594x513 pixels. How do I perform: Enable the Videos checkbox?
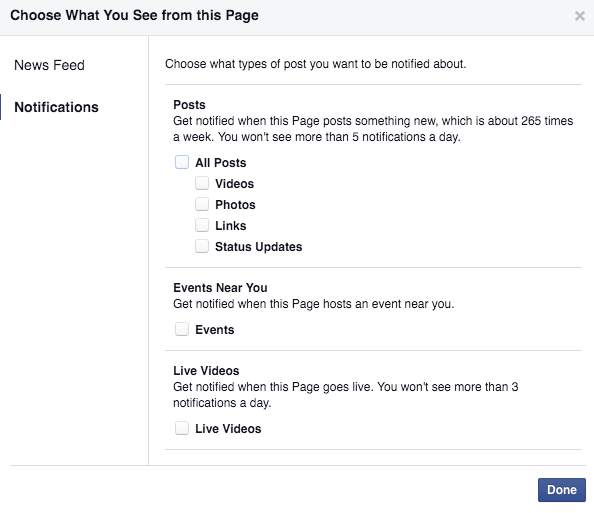click(x=202, y=183)
